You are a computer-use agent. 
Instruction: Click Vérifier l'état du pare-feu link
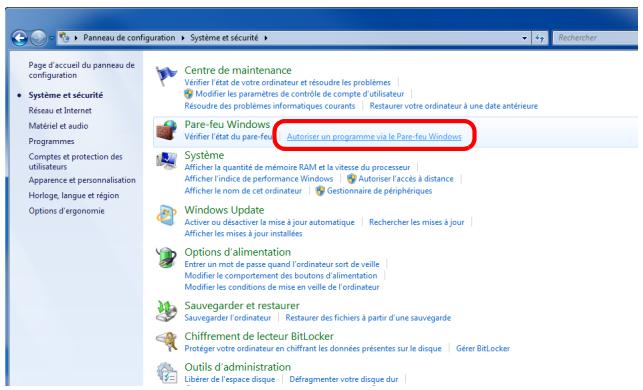pyautogui.click(x=228, y=137)
